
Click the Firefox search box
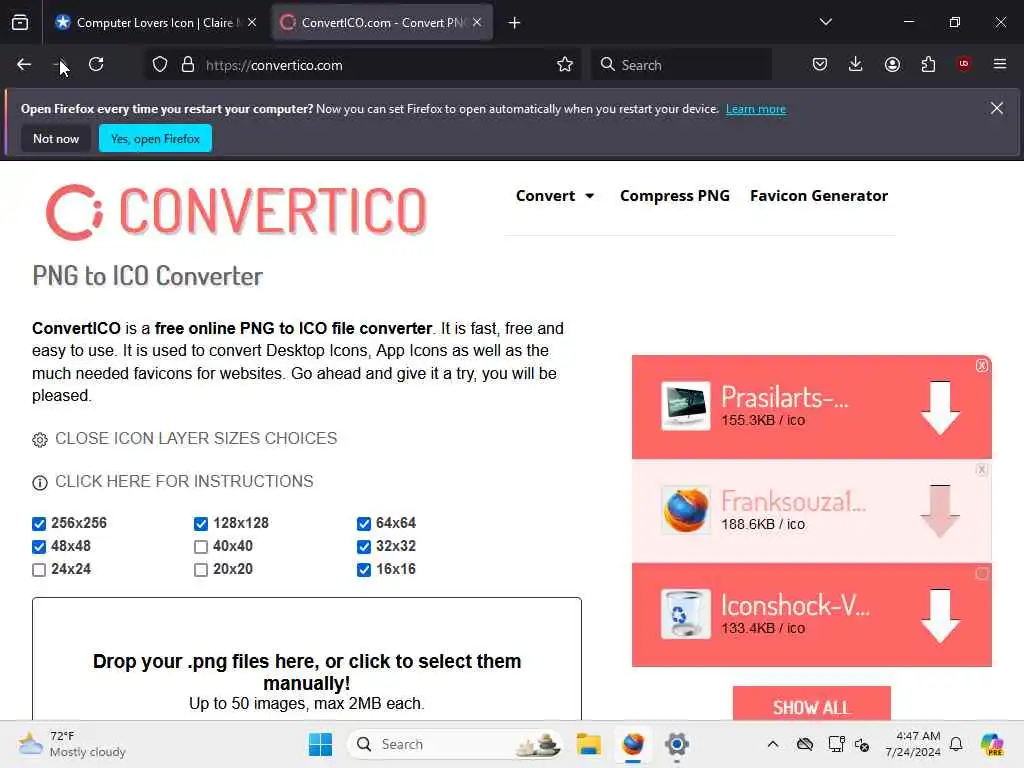pos(682,65)
